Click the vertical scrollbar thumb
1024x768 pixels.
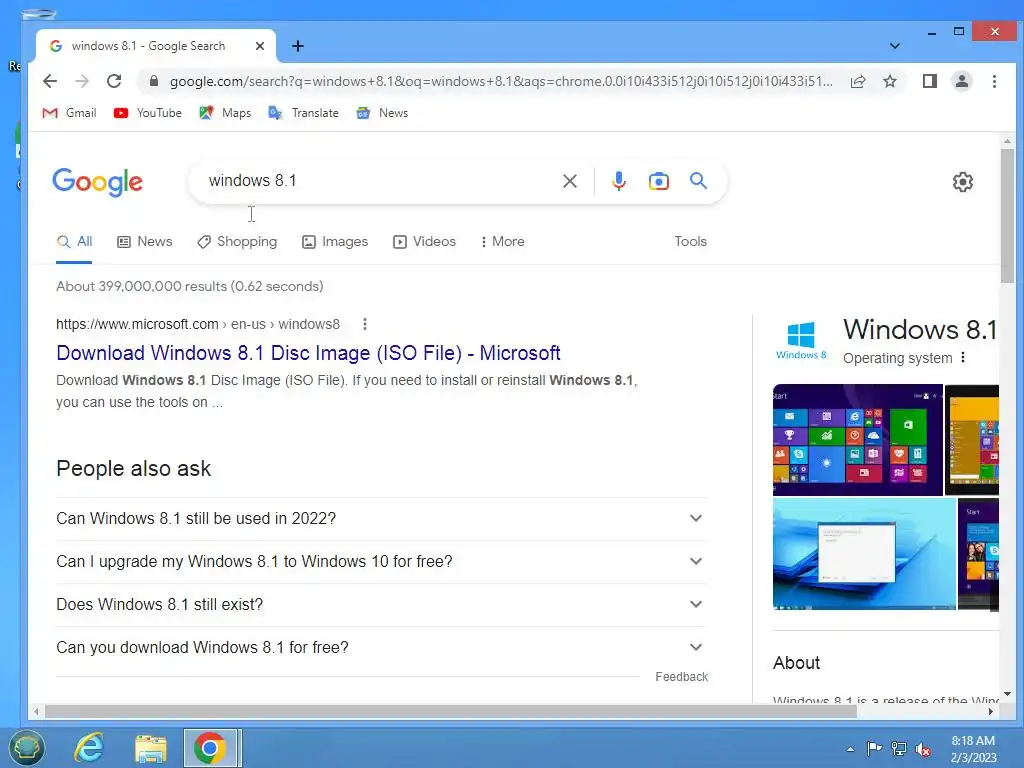pyautogui.click(x=1007, y=216)
